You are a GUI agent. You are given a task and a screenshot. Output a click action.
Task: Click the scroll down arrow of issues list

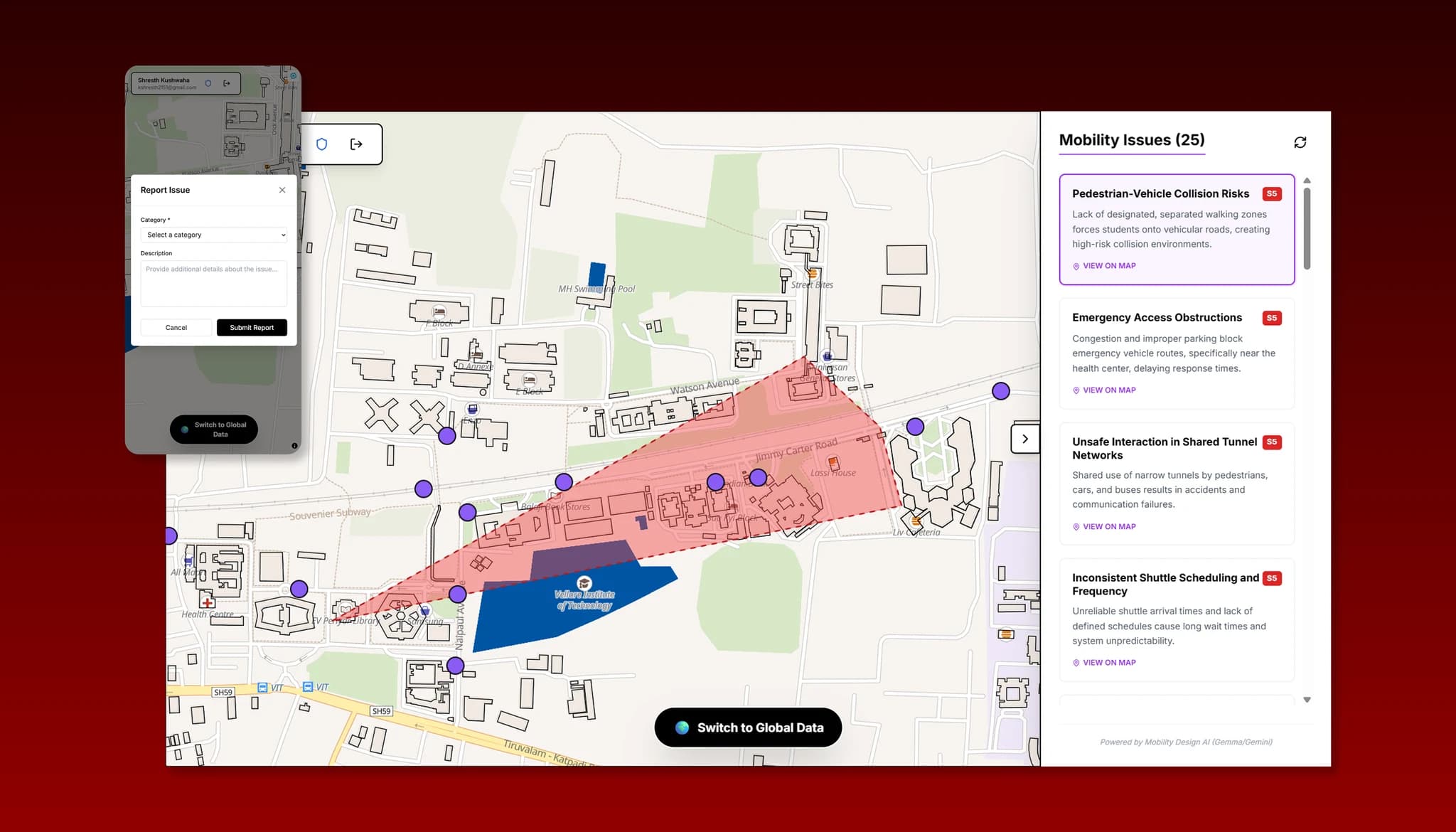pos(1307,700)
